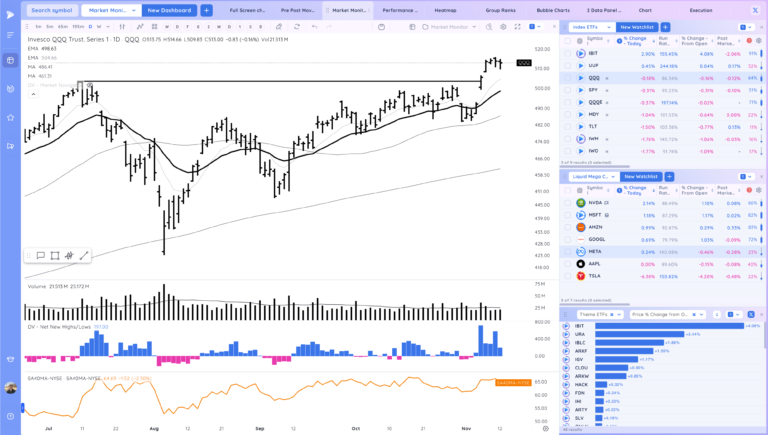Open the Bubble Charts tab
The width and height of the screenshot is (768, 435).
[553, 10]
